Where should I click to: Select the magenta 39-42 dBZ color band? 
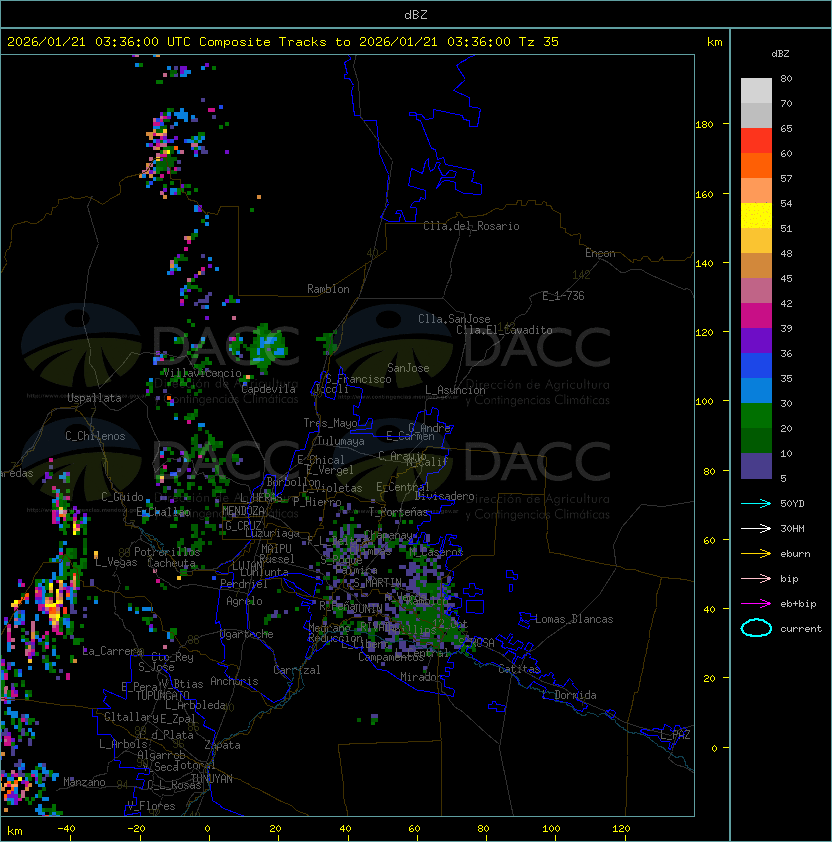(756, 316)
